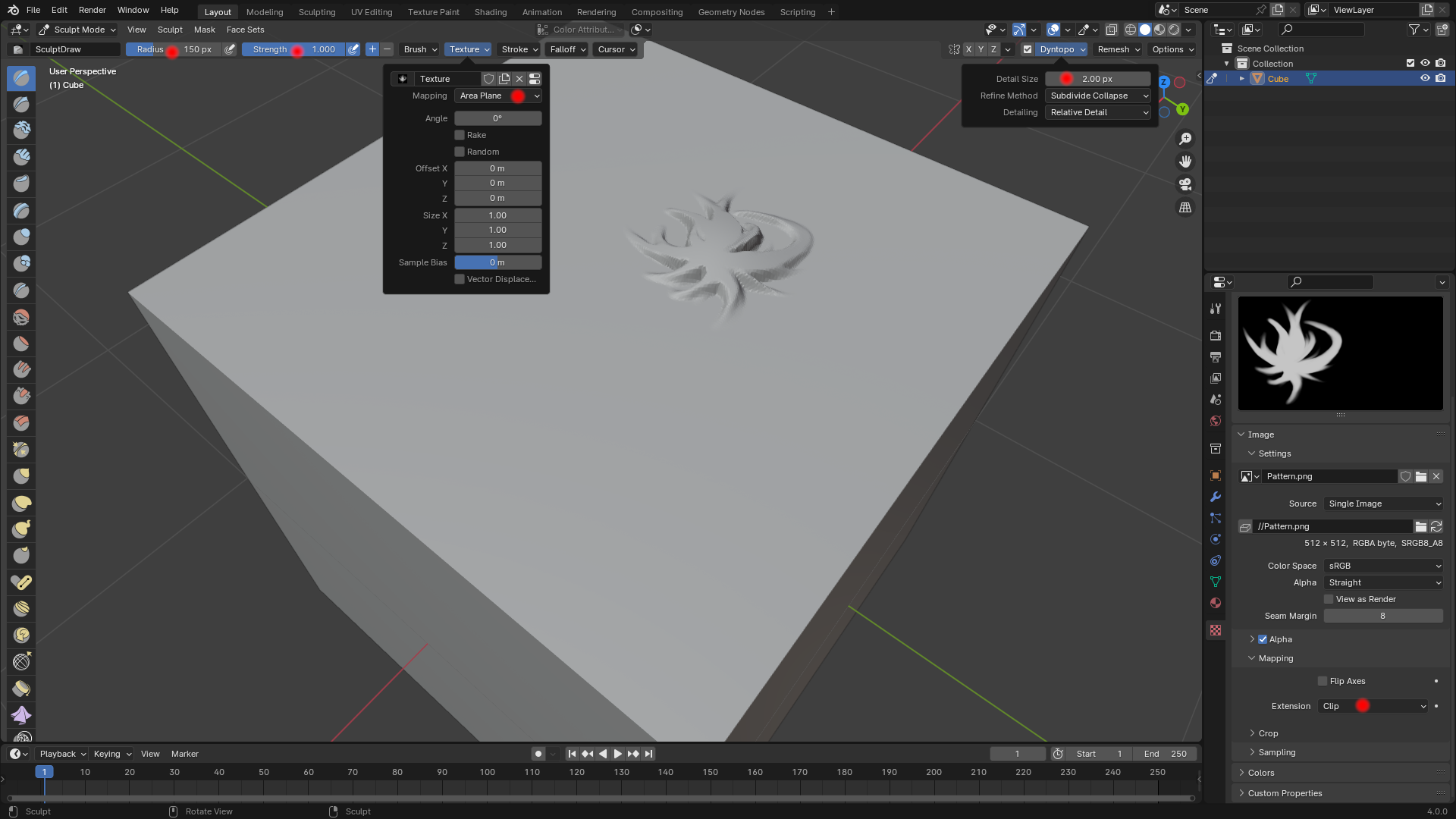This screenshot has width=1456, height=819.
Task: Select the Elastic Deform brush tool
Action: click(21, 503)
